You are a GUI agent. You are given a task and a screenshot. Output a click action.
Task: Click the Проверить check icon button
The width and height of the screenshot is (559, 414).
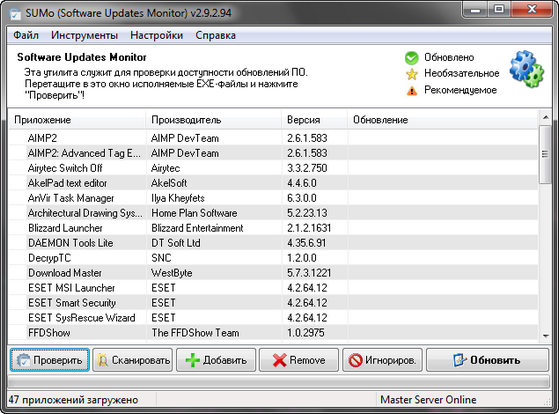click(24, 360)
